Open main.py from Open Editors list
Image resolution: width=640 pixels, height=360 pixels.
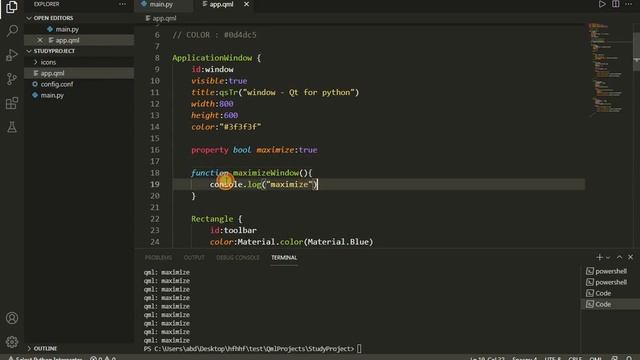click(x=67, y=29)
